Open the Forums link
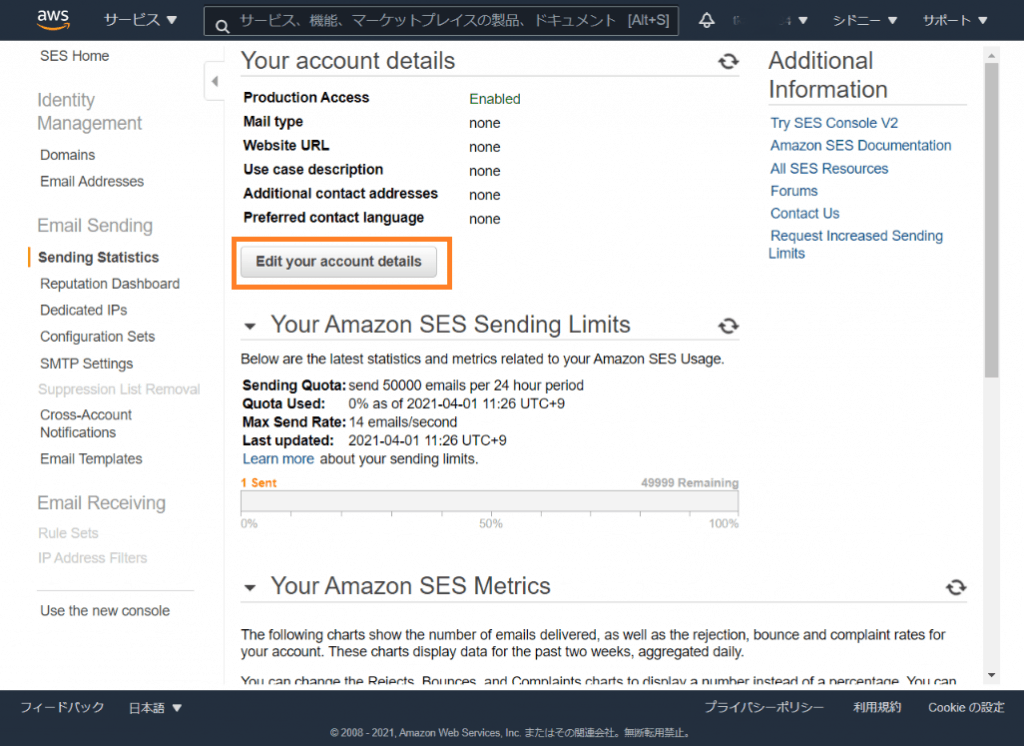The image size is (1024, 746). click(x=794, y=191)
